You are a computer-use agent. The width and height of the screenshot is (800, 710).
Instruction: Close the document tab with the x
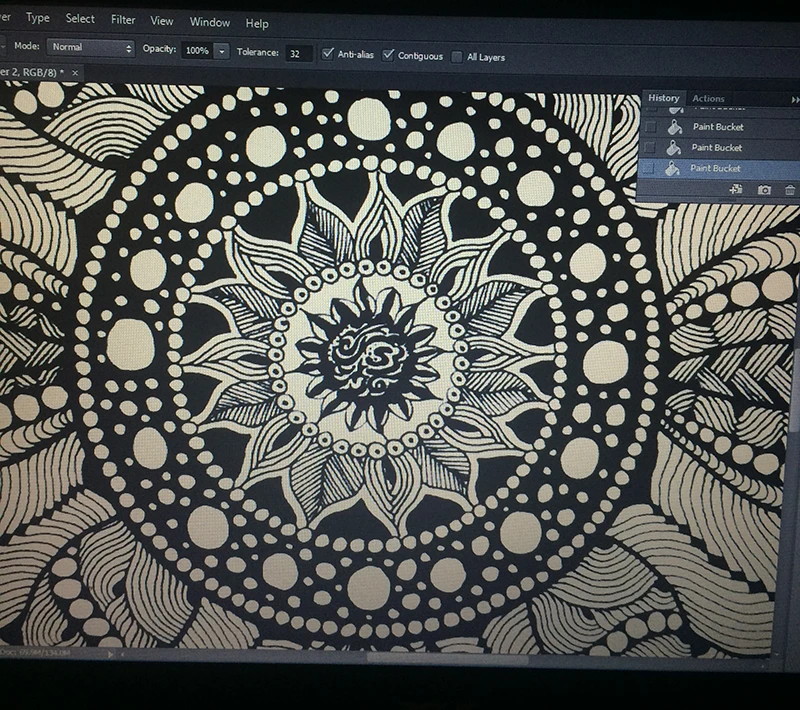pyautogui.click(x=75, y=73)
